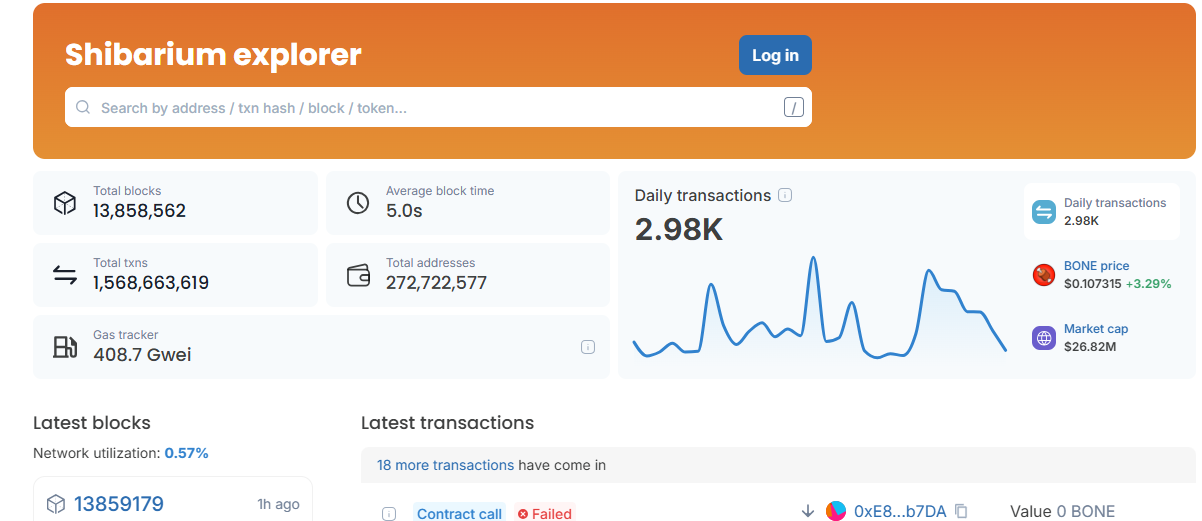Click the $0.107315 BONE price value

[x=1093, y=283]
